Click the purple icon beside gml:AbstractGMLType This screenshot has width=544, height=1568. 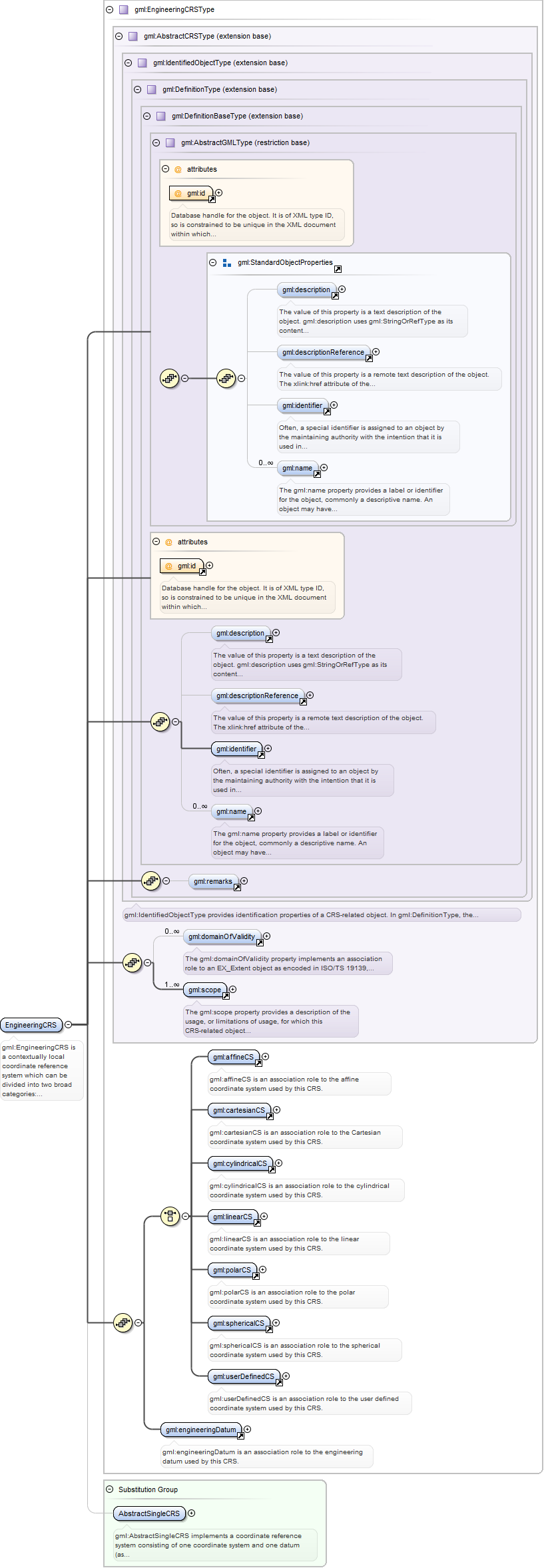170,143
